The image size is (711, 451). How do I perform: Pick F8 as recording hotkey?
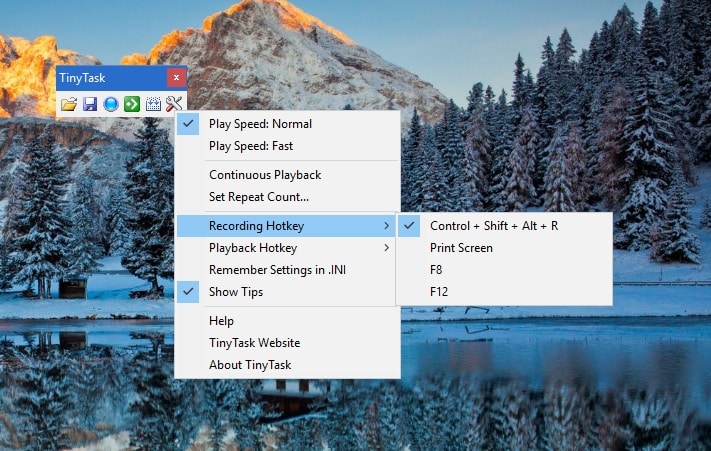click(x=438, y=270)
